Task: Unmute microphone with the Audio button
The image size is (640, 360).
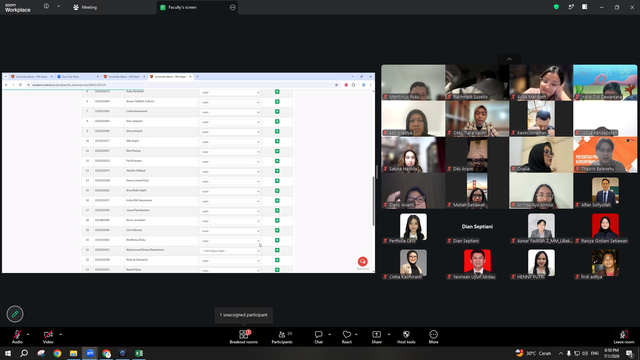Action: [17, 337]
